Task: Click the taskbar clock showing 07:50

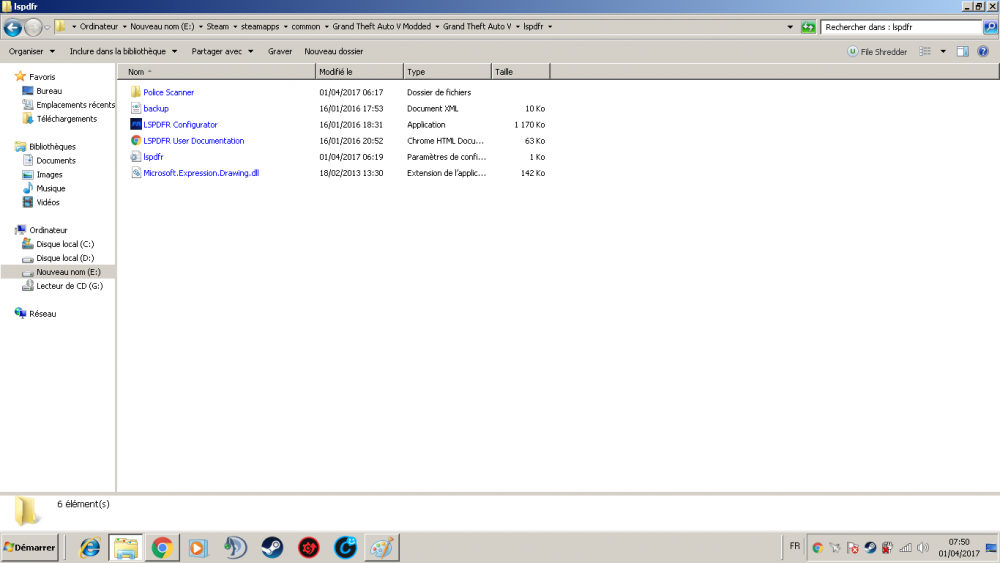Action: [959, 548]
